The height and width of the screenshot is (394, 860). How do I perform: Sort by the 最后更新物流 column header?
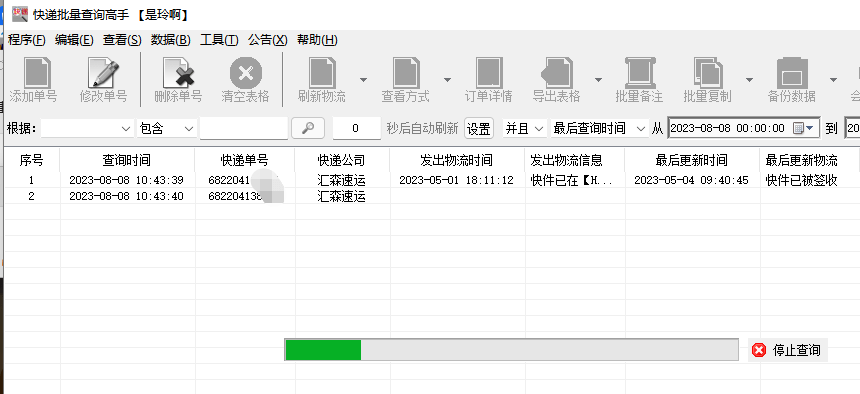click(801, 160)
